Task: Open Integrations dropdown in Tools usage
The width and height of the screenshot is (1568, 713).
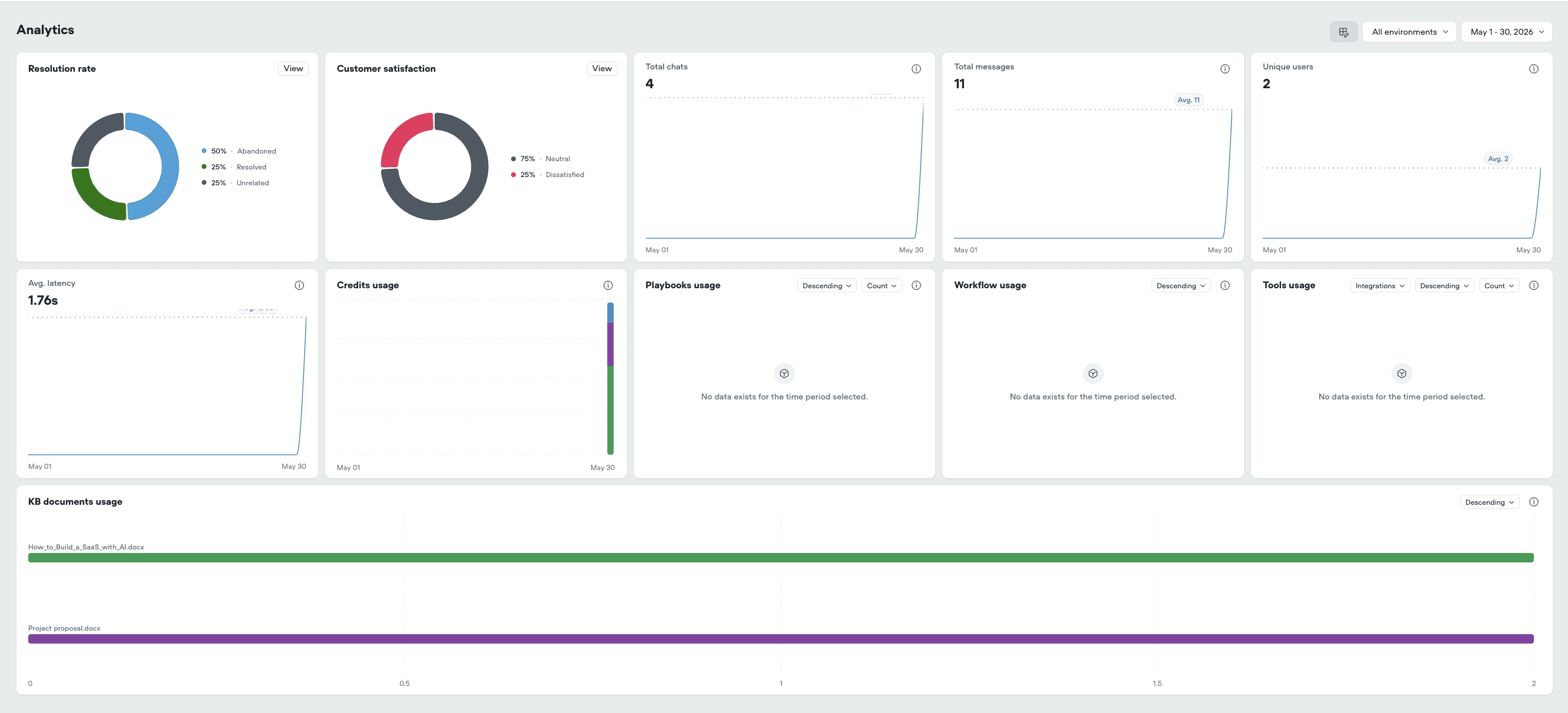Action: [x=1380, y=285]
